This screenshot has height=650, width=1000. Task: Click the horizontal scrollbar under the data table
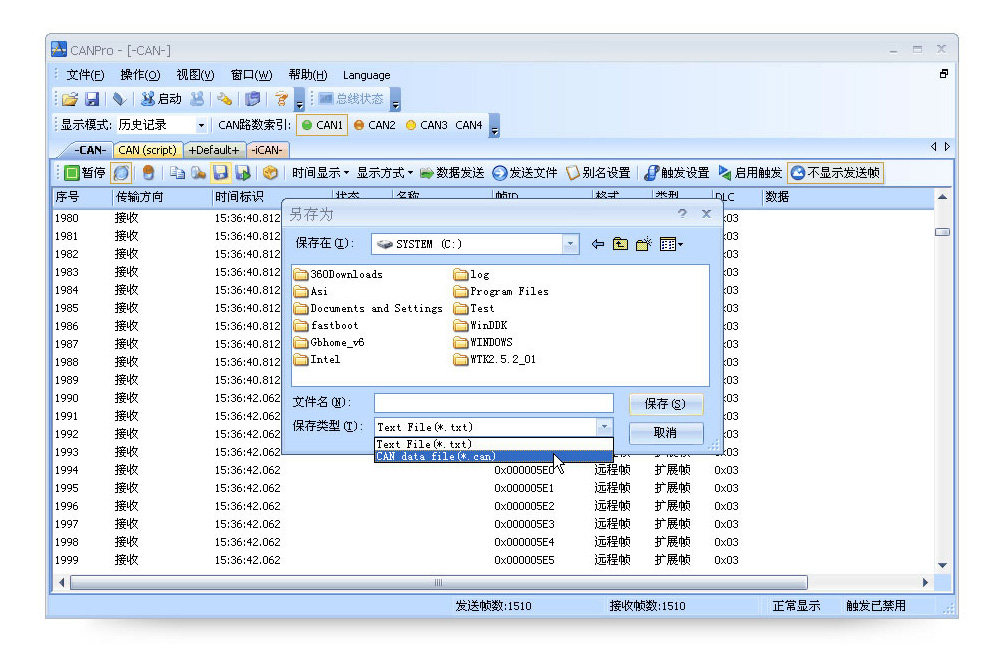[x=437, y=582]
